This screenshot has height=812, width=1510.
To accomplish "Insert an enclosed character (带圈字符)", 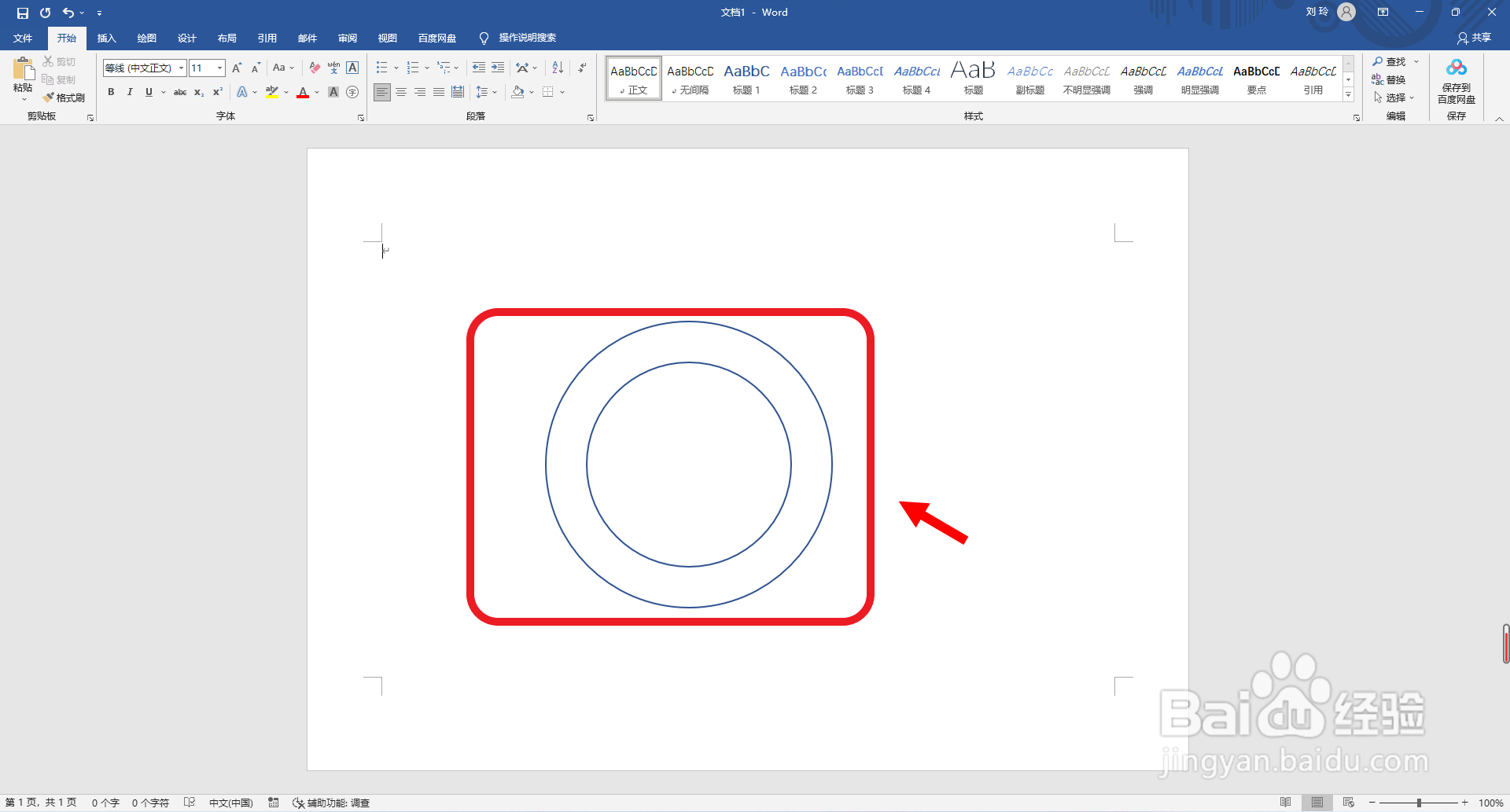I will [352, 92].
